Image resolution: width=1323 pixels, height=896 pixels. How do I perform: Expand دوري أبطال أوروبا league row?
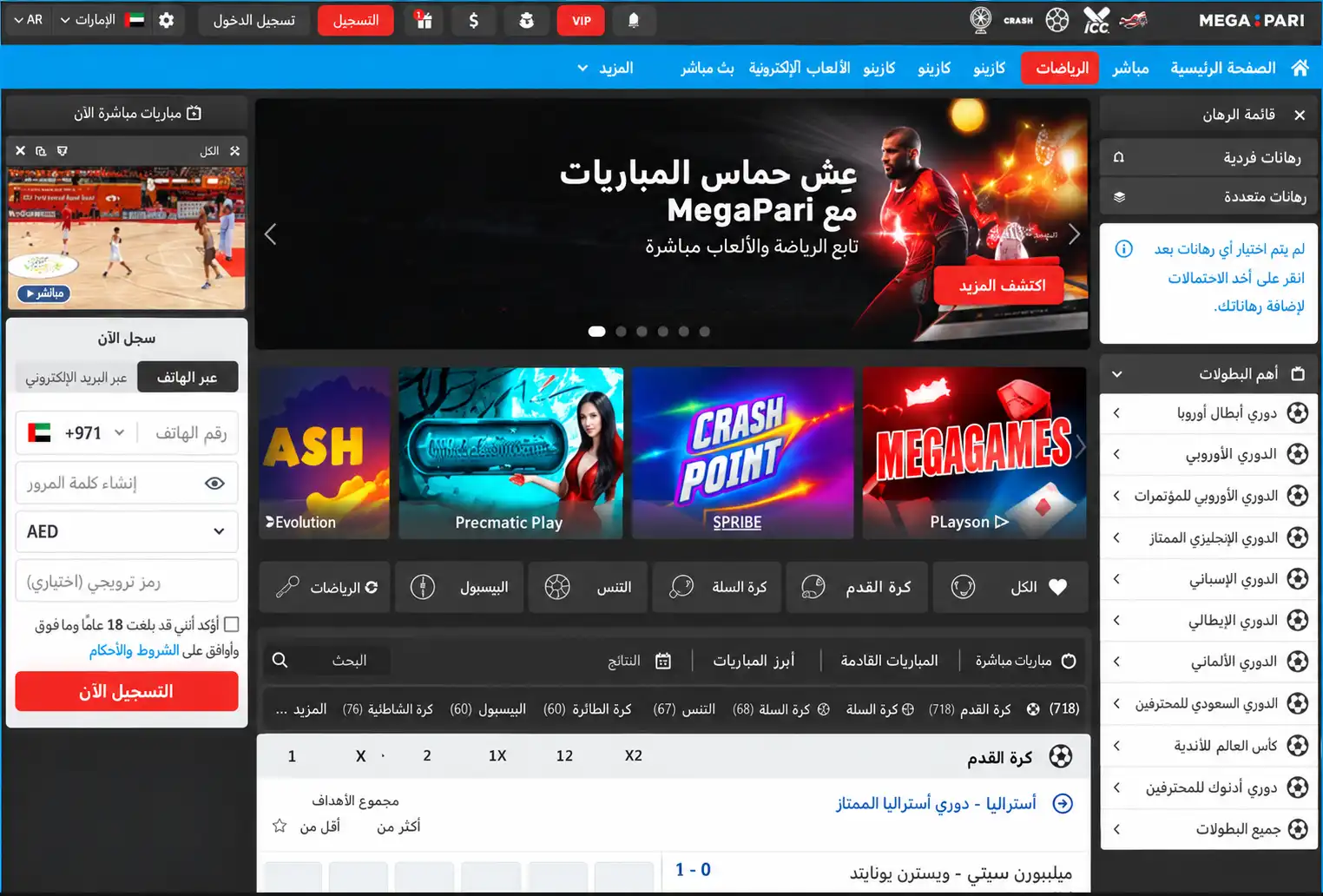pos(1208,413)
